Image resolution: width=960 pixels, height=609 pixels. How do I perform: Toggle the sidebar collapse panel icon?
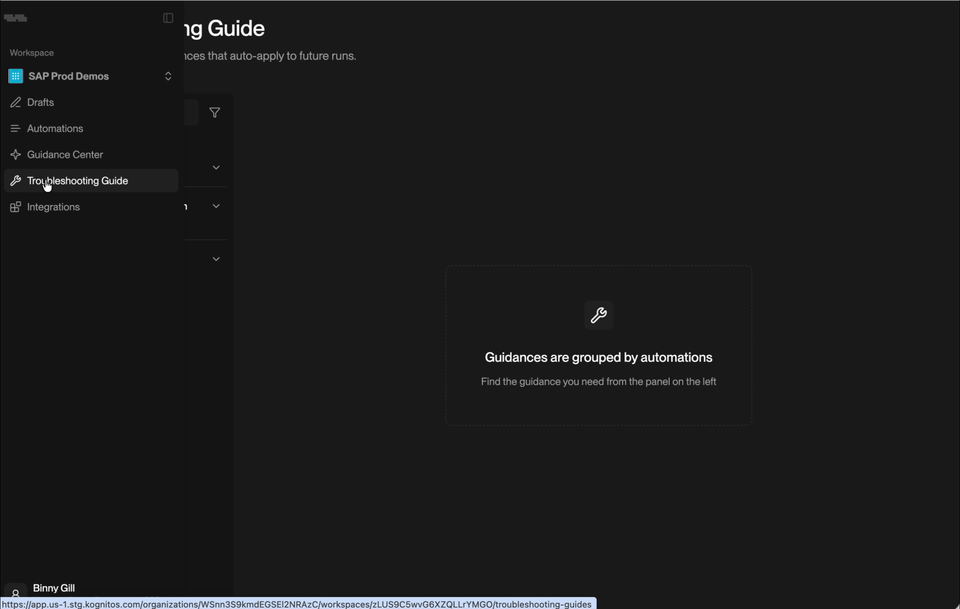[167, 17]
